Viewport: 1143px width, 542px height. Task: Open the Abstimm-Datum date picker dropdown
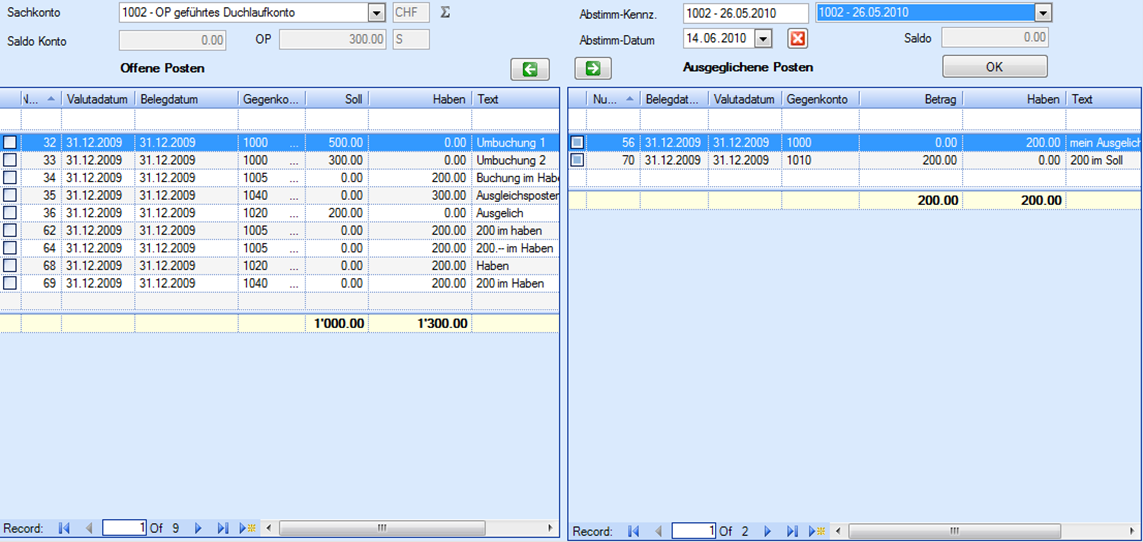point(763,38)
